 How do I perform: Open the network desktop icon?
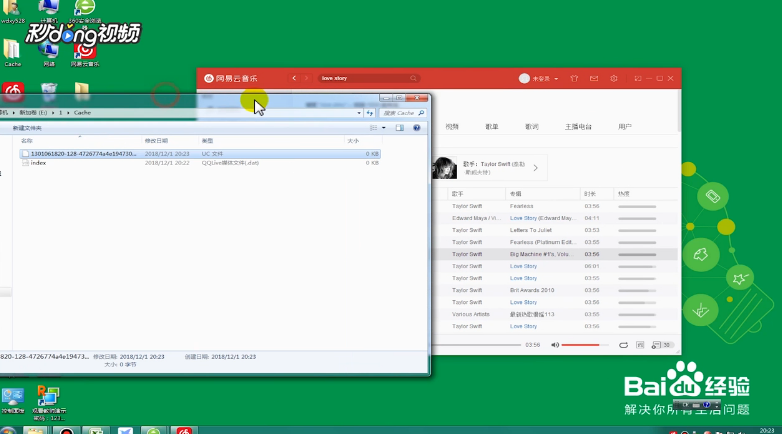tap(48, 54)
